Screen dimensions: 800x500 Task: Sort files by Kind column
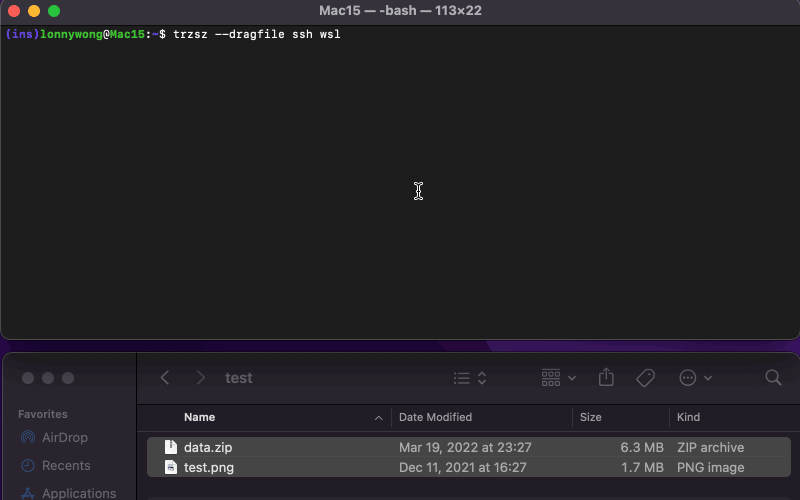pos(688,417)
